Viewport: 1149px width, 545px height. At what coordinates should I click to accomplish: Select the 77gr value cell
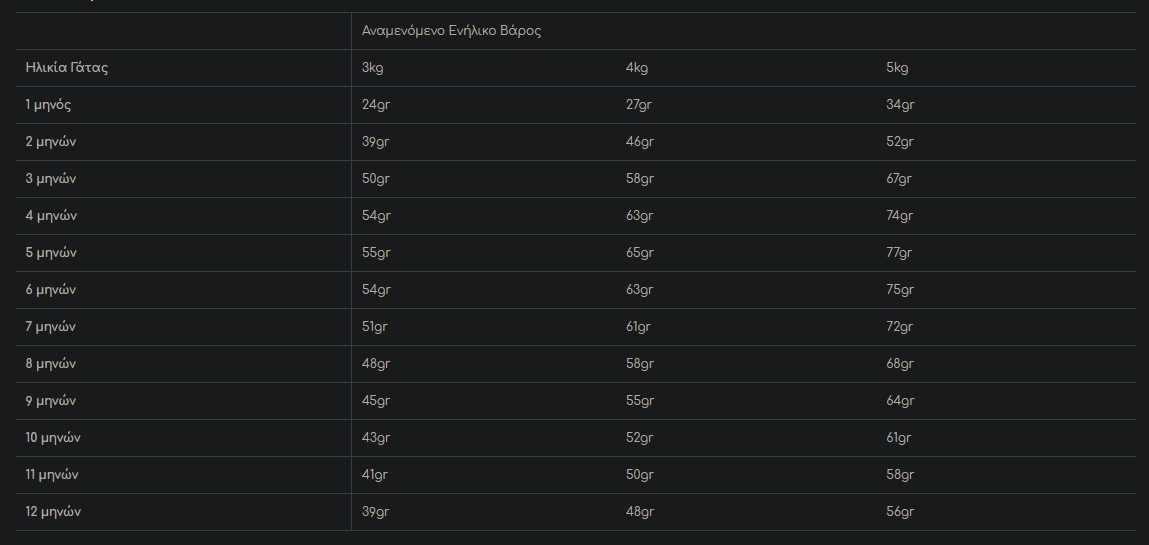click(x=900, y=253)
